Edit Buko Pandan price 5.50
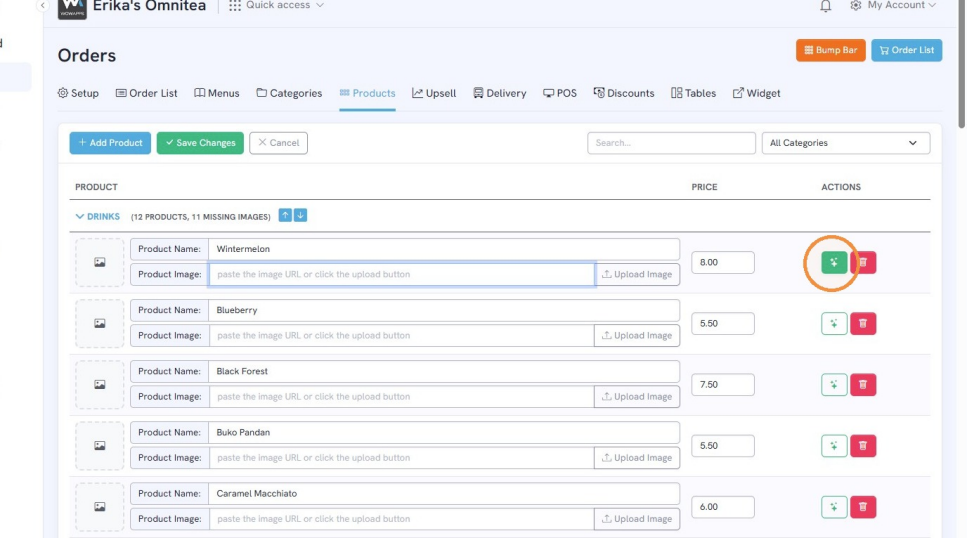Viewport: 967px width, 538px height. [x=723, y=445]
